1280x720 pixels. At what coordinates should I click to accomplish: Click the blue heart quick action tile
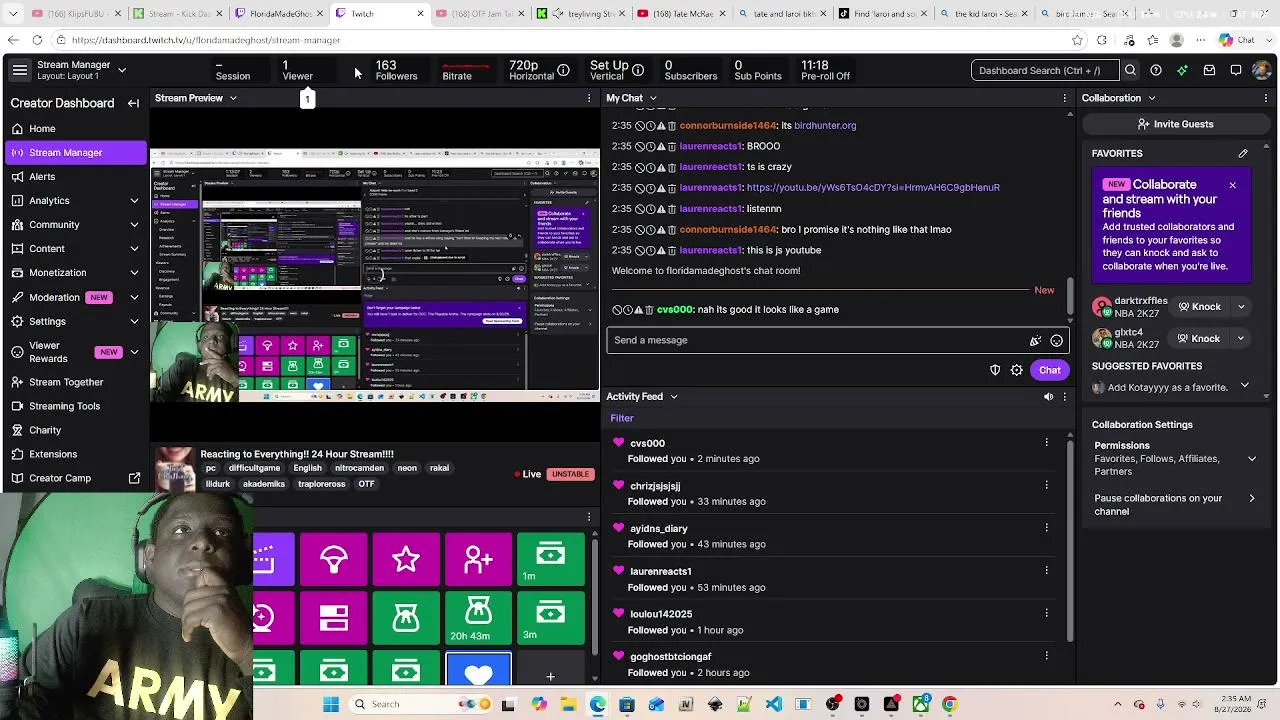click(478, 670)
